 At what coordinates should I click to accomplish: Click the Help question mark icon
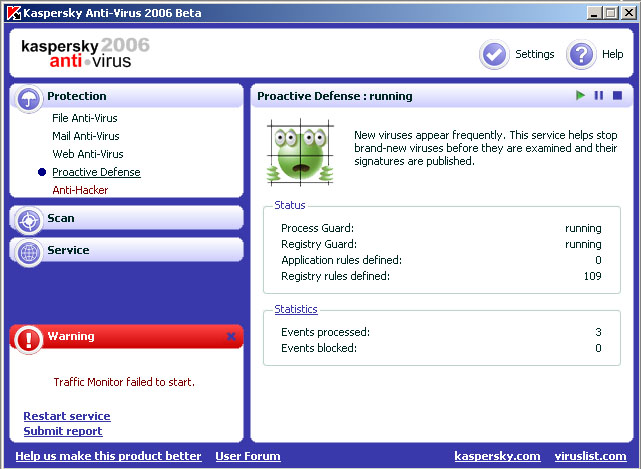pyautogui.click(x=581, y=54)
